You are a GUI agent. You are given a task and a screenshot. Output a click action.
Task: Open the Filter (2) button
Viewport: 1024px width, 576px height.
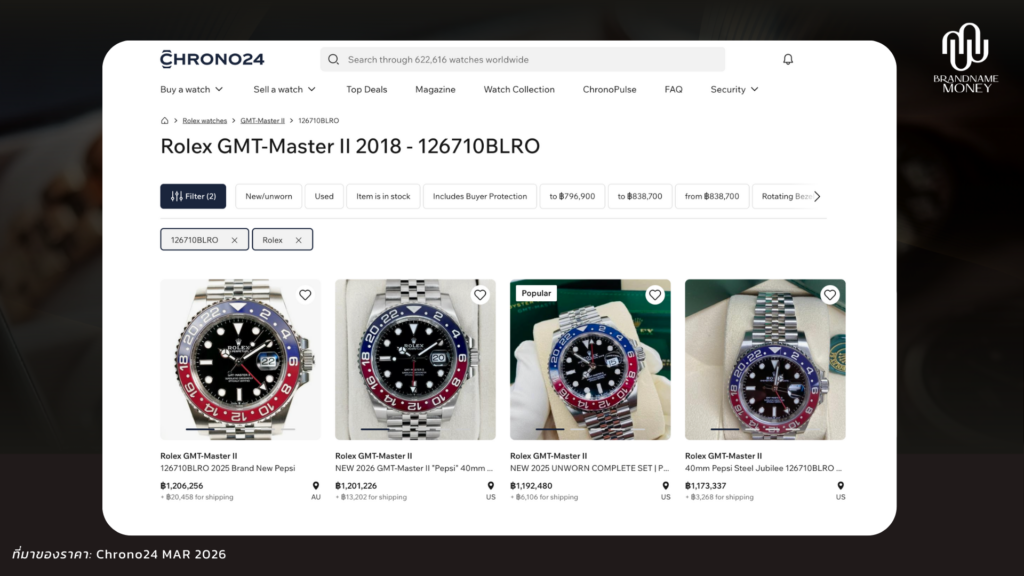point(193,197)
